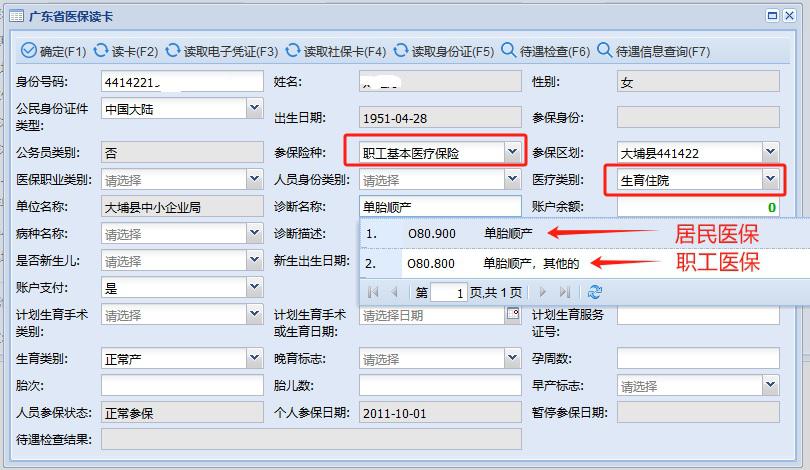Screen dimensions: 810x470
Task: Expand the 医疗类别 dropdown
Action: point(769,180)
